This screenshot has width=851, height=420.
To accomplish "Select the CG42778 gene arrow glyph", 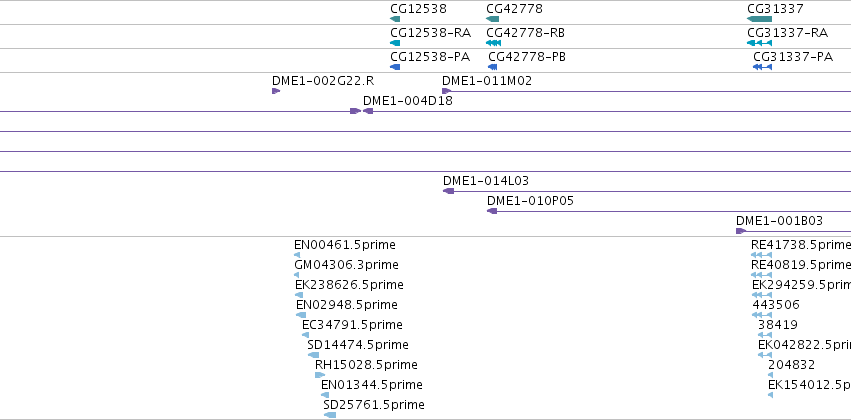I will tap(492, 19).
